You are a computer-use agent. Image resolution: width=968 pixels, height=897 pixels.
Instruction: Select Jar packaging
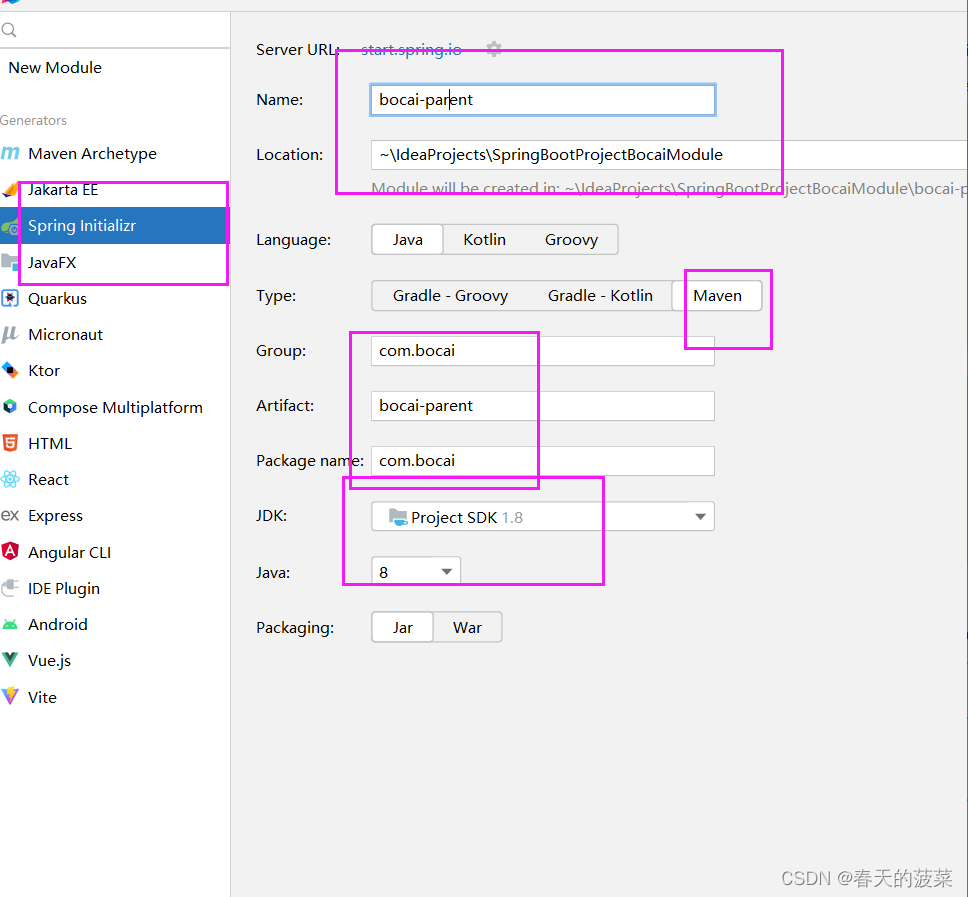pyautogui.click(x=403, y=627)
